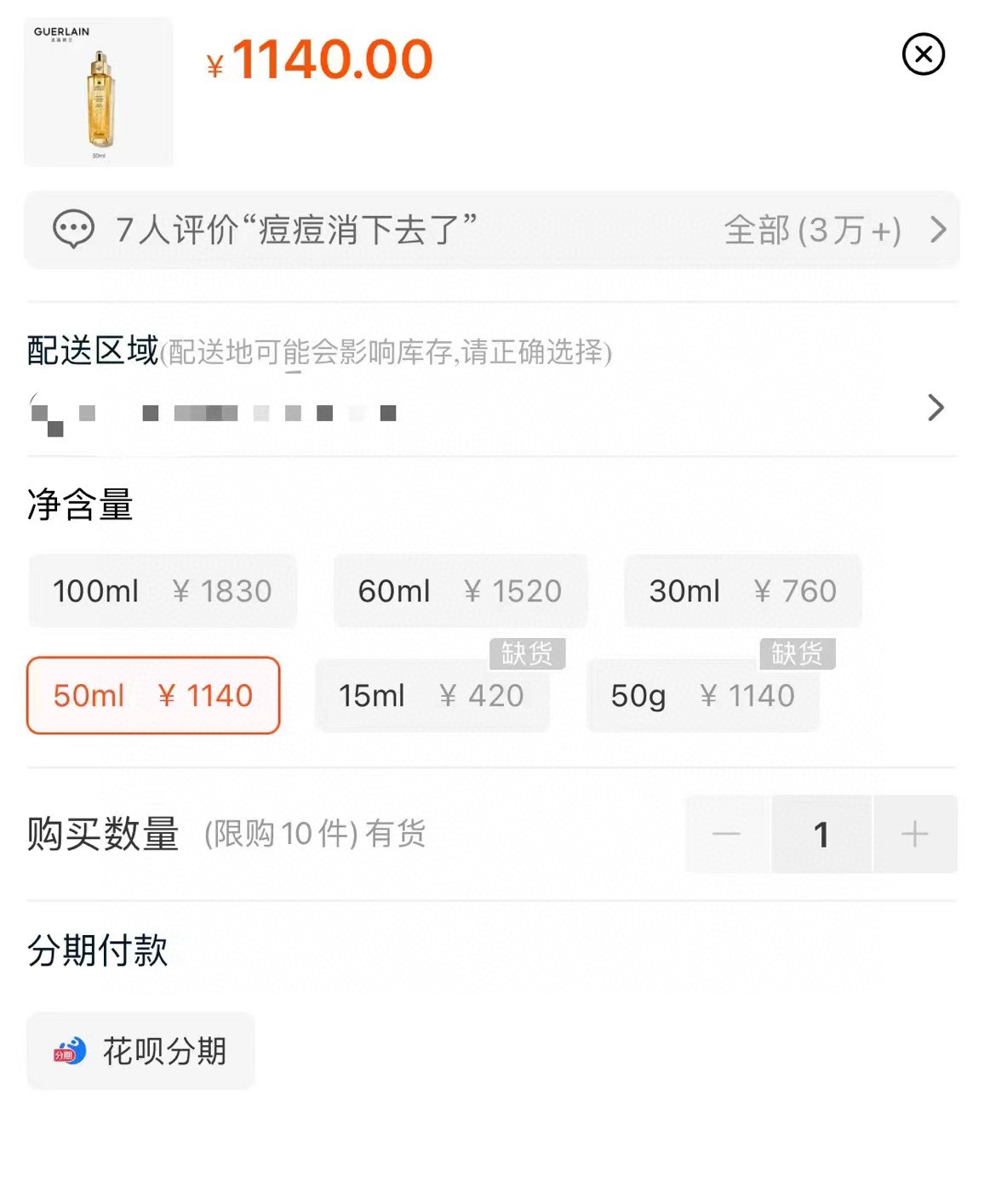Image resolution: width=984 pixels, height=1204 pixels.
Task: Expand reviews with the right chevron
Action: [x=938, y=230]
